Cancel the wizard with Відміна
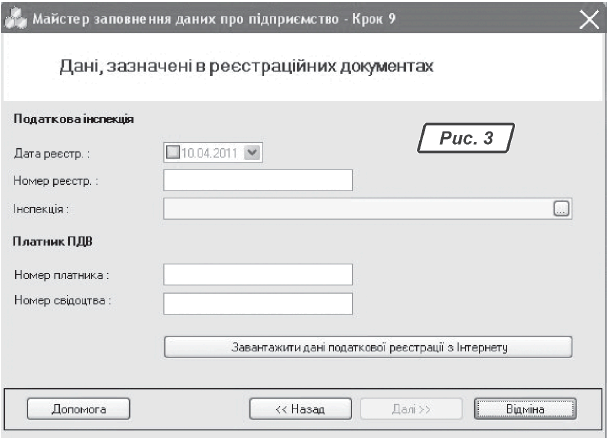The image size is (607, 441). 525,408
